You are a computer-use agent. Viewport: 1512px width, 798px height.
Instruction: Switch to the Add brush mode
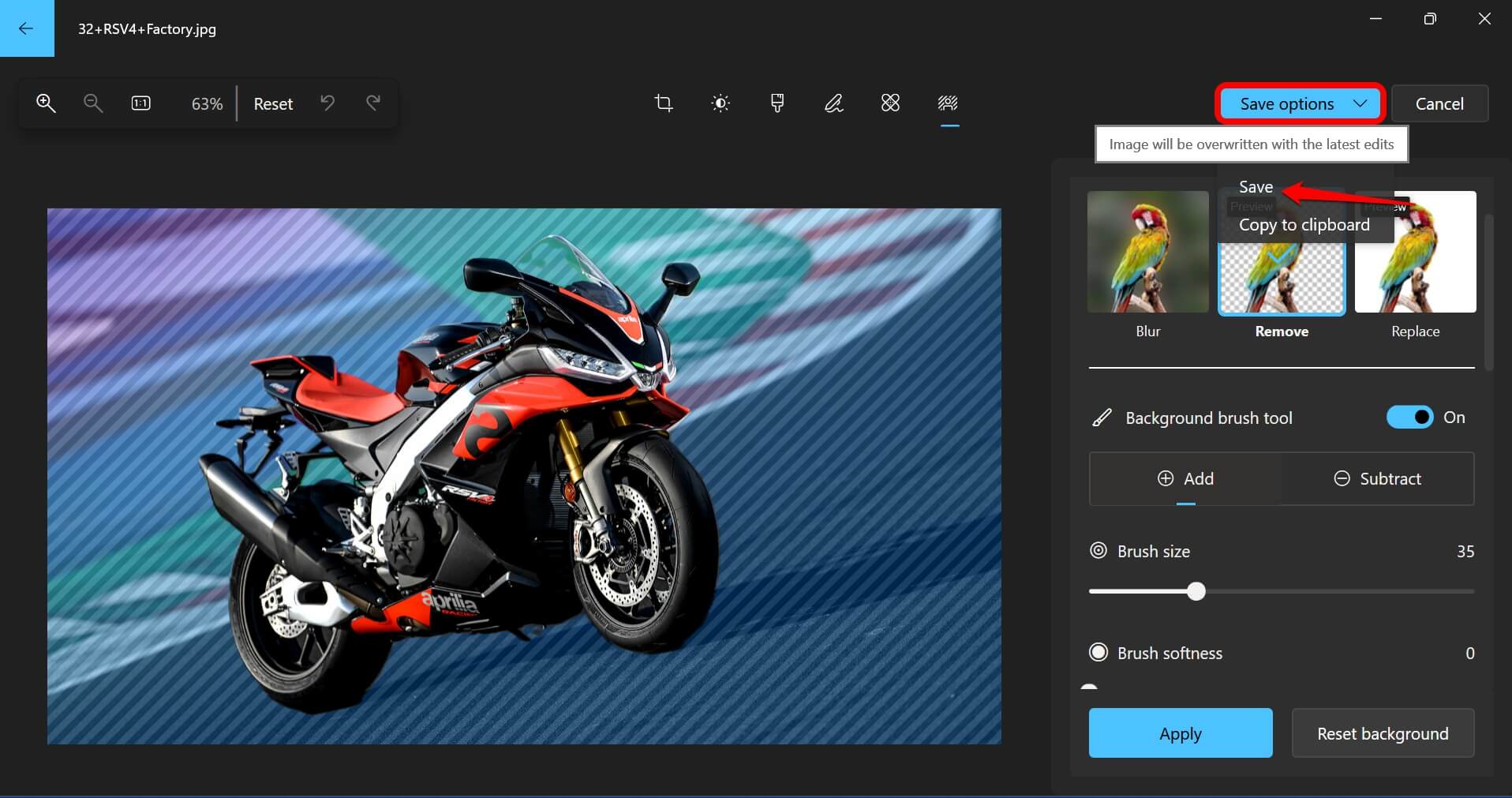1185,478
